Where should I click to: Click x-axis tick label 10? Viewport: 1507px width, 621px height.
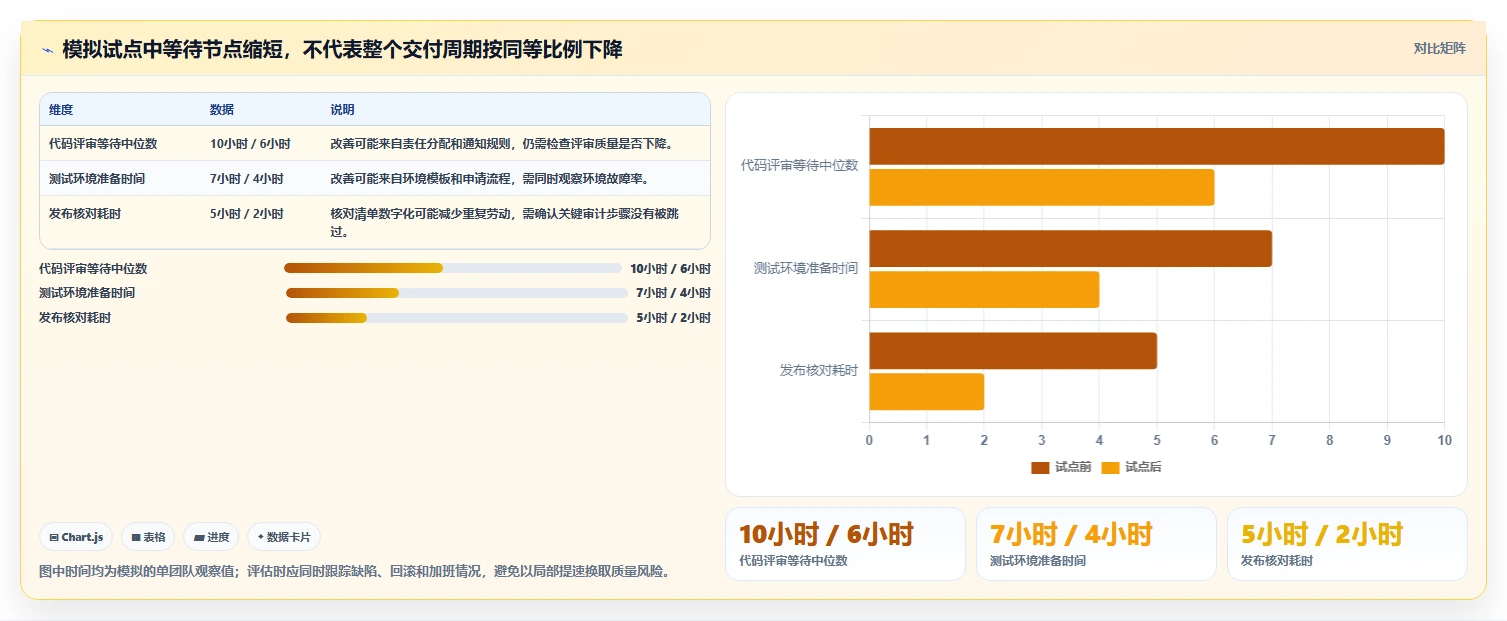(1444, 440)
